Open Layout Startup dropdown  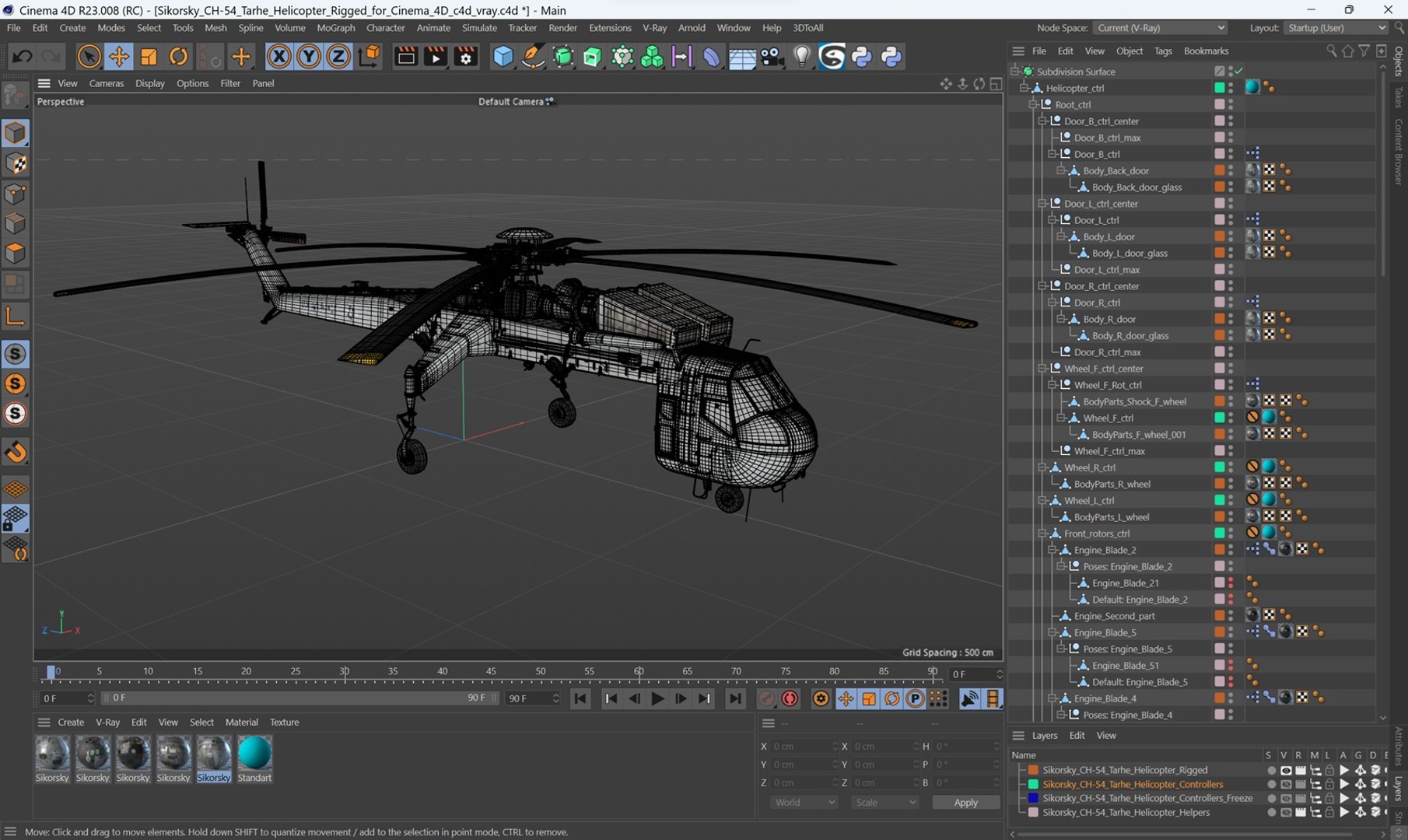click(x=1336, y=28)
